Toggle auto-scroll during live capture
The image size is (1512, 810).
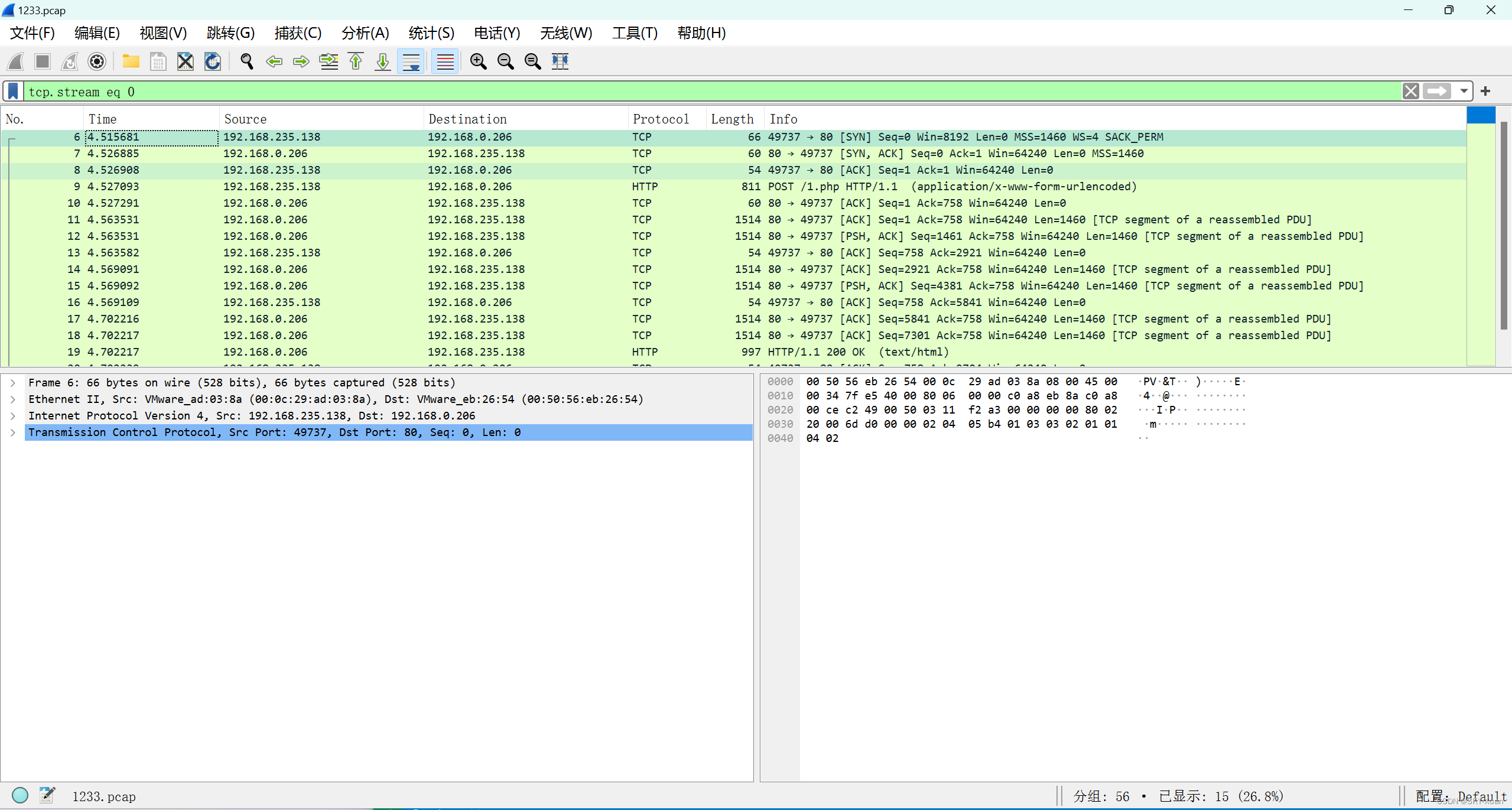click(x=410, y=61)
